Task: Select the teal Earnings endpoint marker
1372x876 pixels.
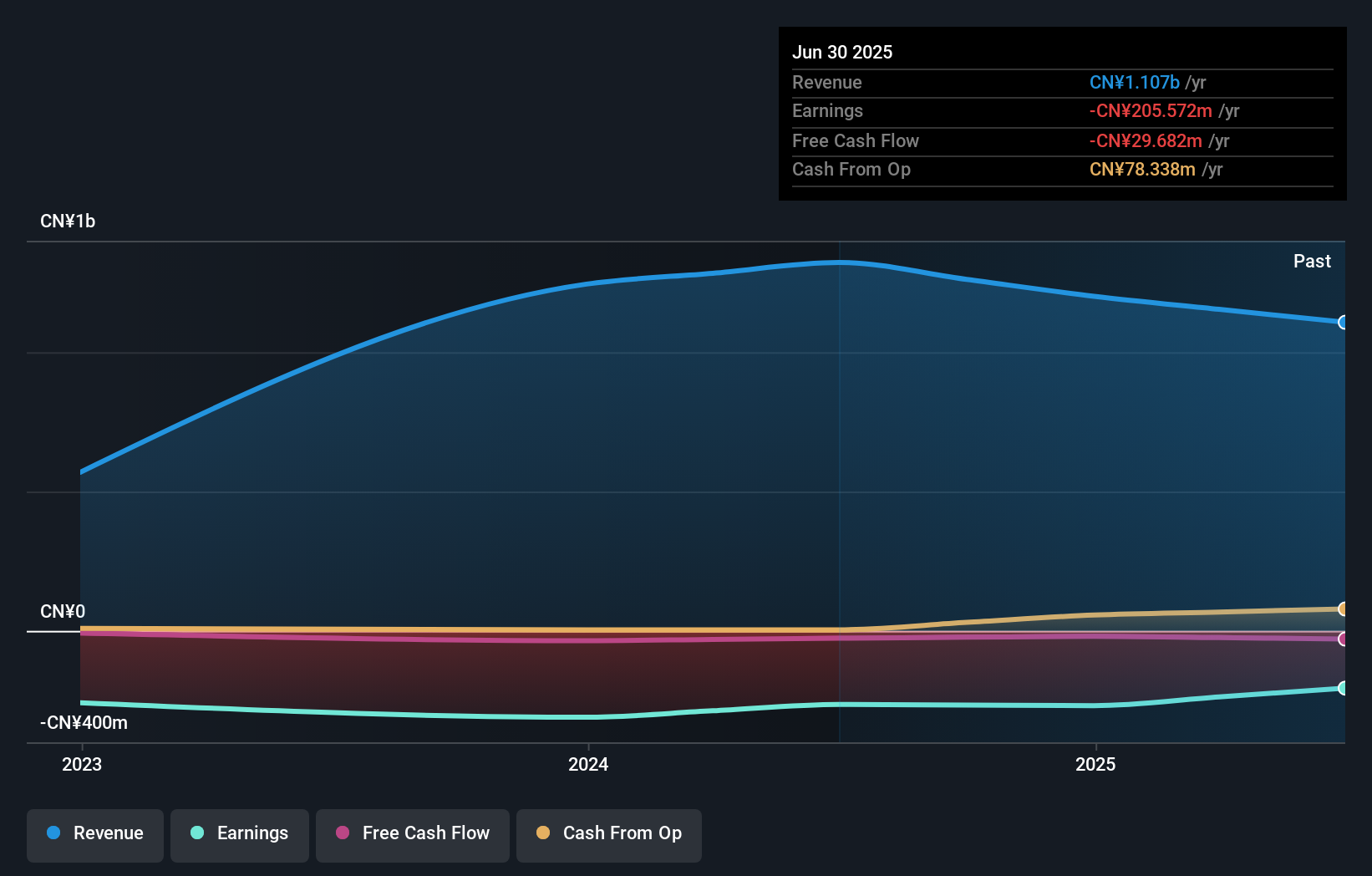Action: [x=1343, y=688]
